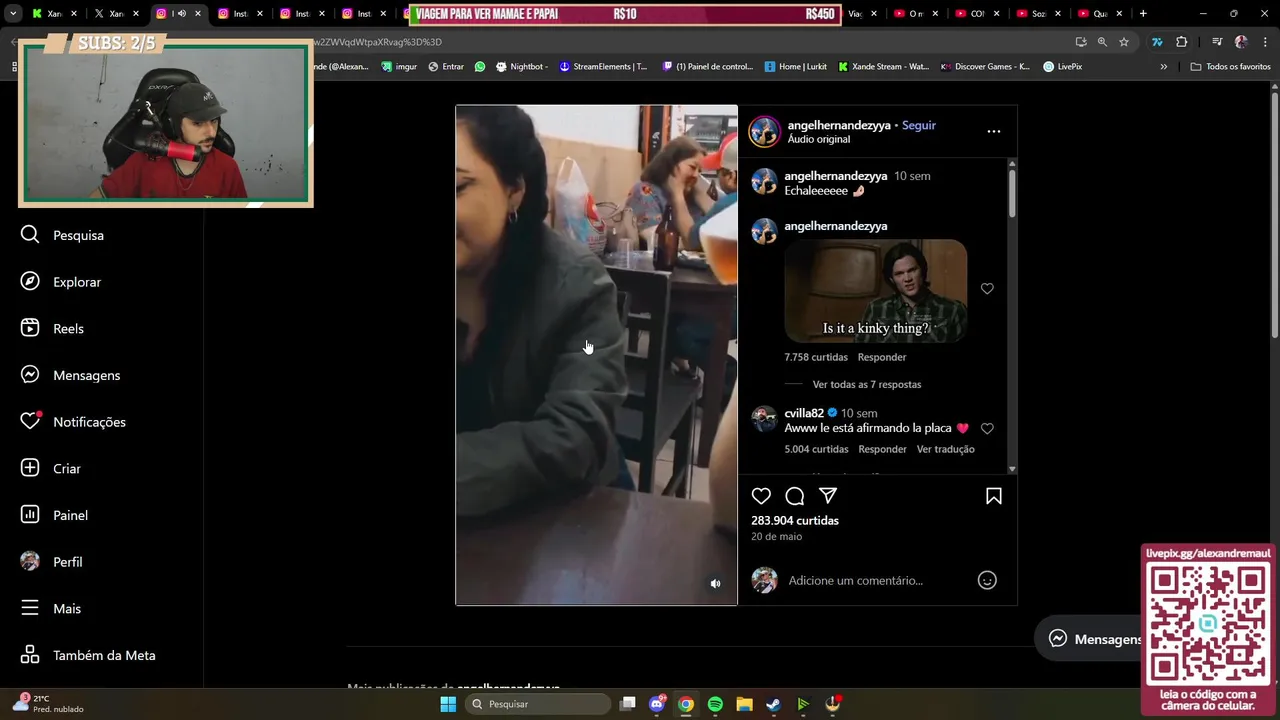This screenshot has width=1280, height=720.
Task: Open Steam from taskbar
Action: [x=773, y=704]
